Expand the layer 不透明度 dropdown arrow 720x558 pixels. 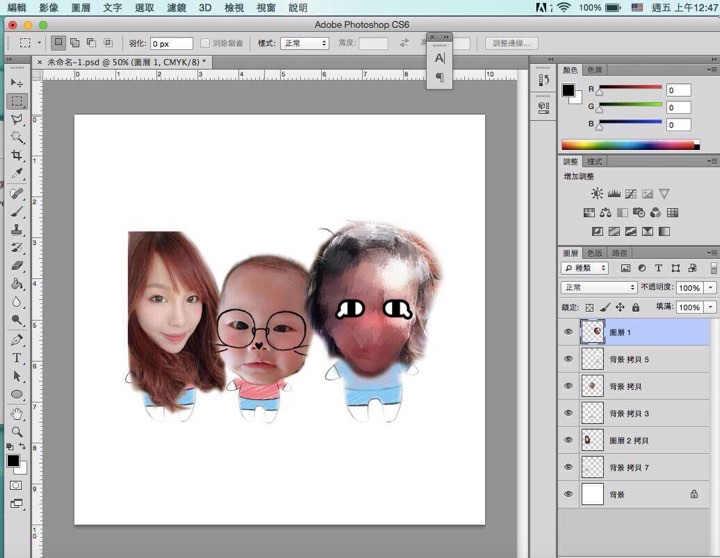(710, 288)
